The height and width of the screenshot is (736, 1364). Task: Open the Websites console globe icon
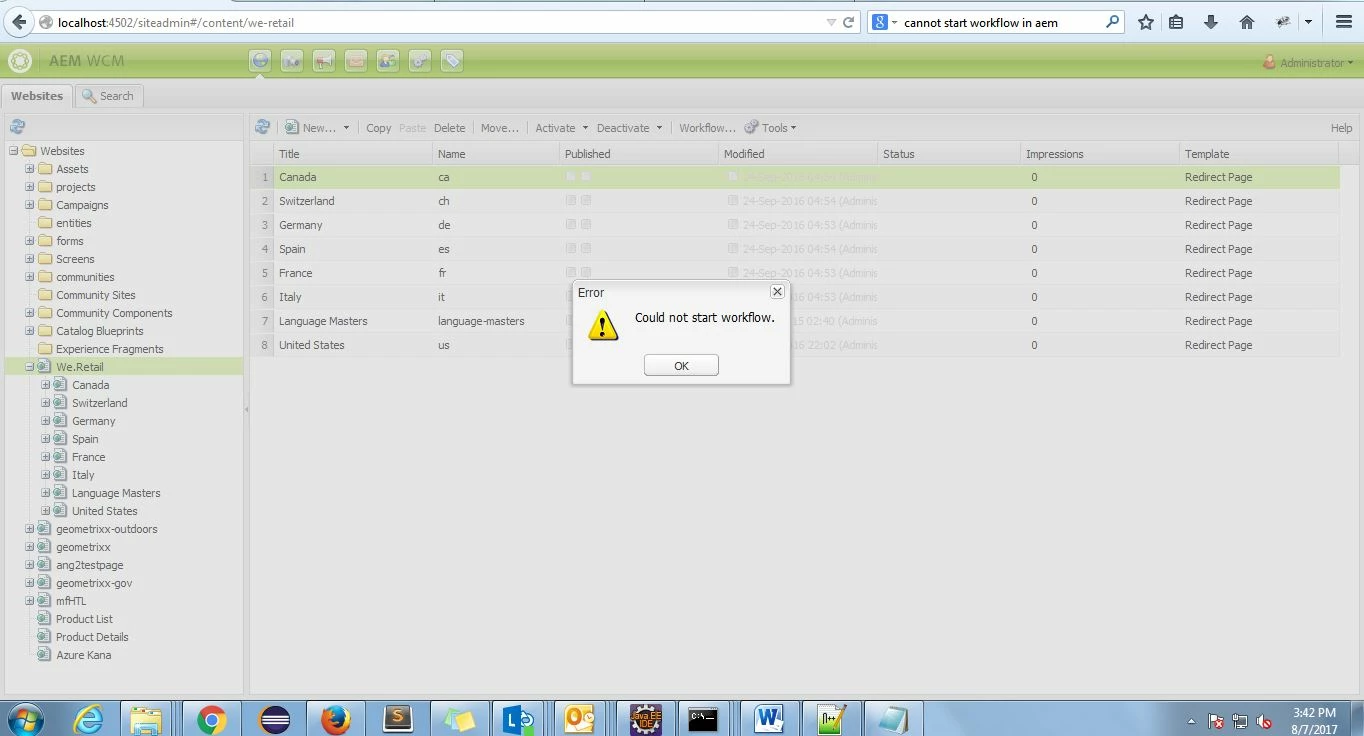[x=260, y=61]
